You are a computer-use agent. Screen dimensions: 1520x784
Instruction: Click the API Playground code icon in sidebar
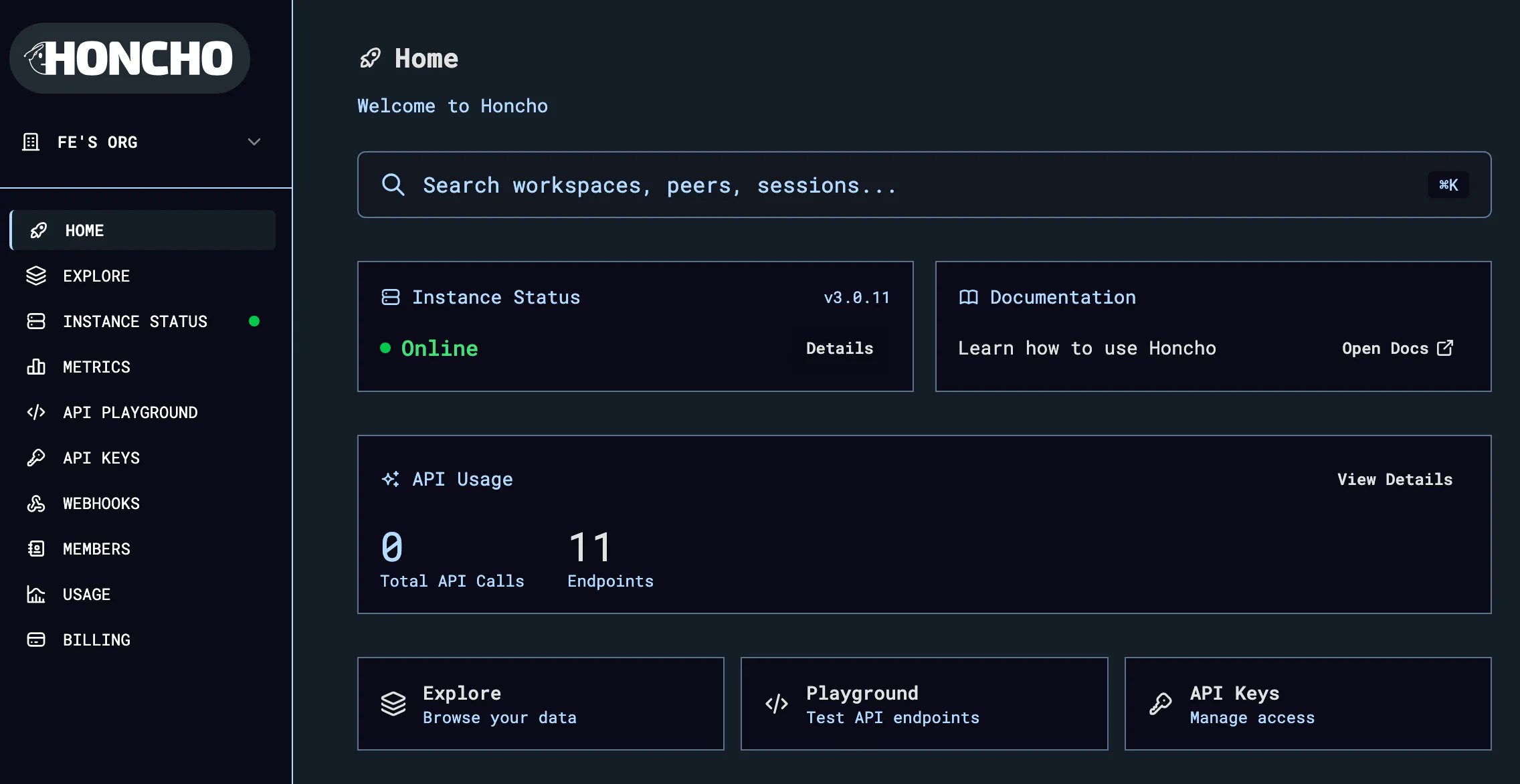tap(36, 412)
